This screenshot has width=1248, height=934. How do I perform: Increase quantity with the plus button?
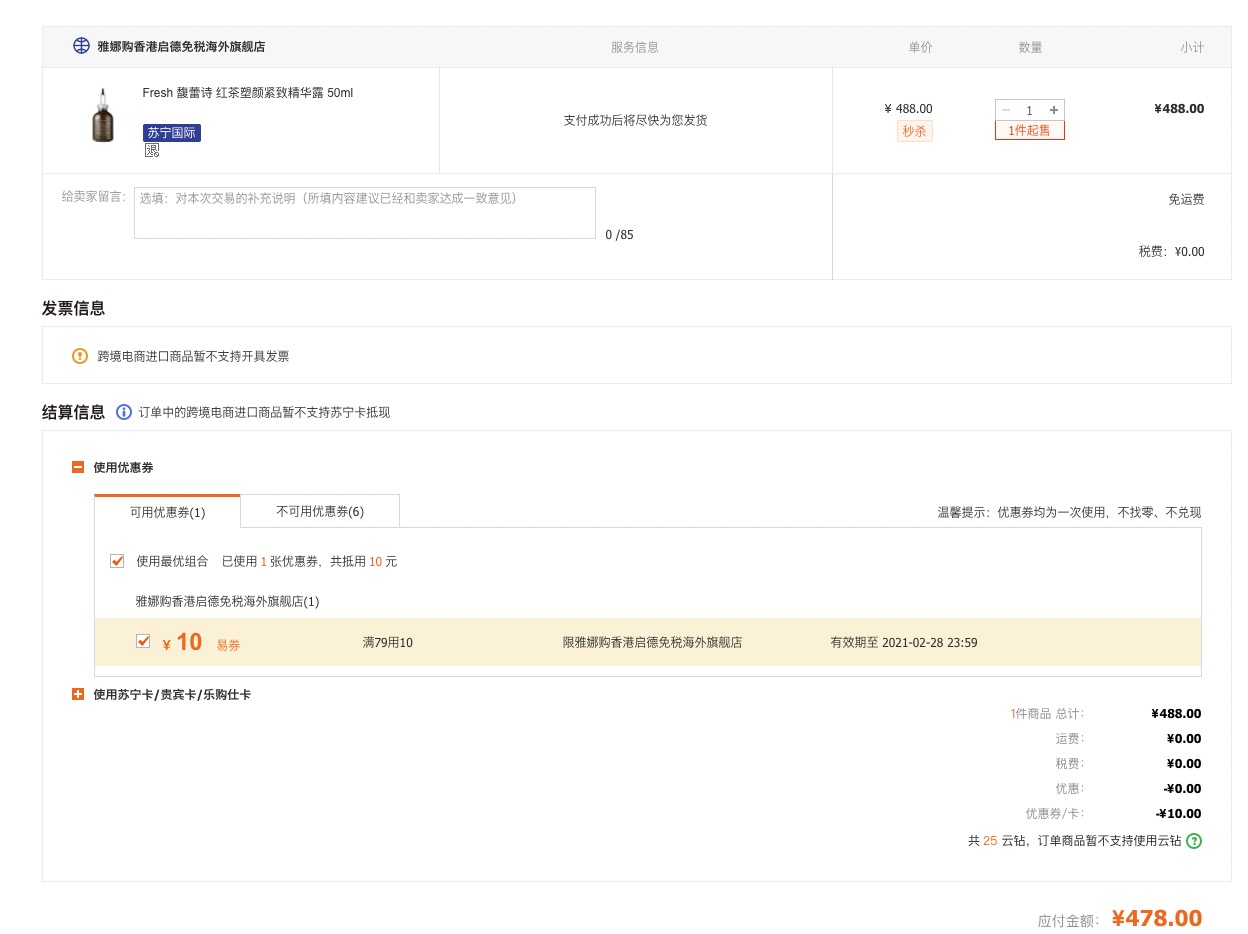pyautogui.click(x=1054, y=110)
